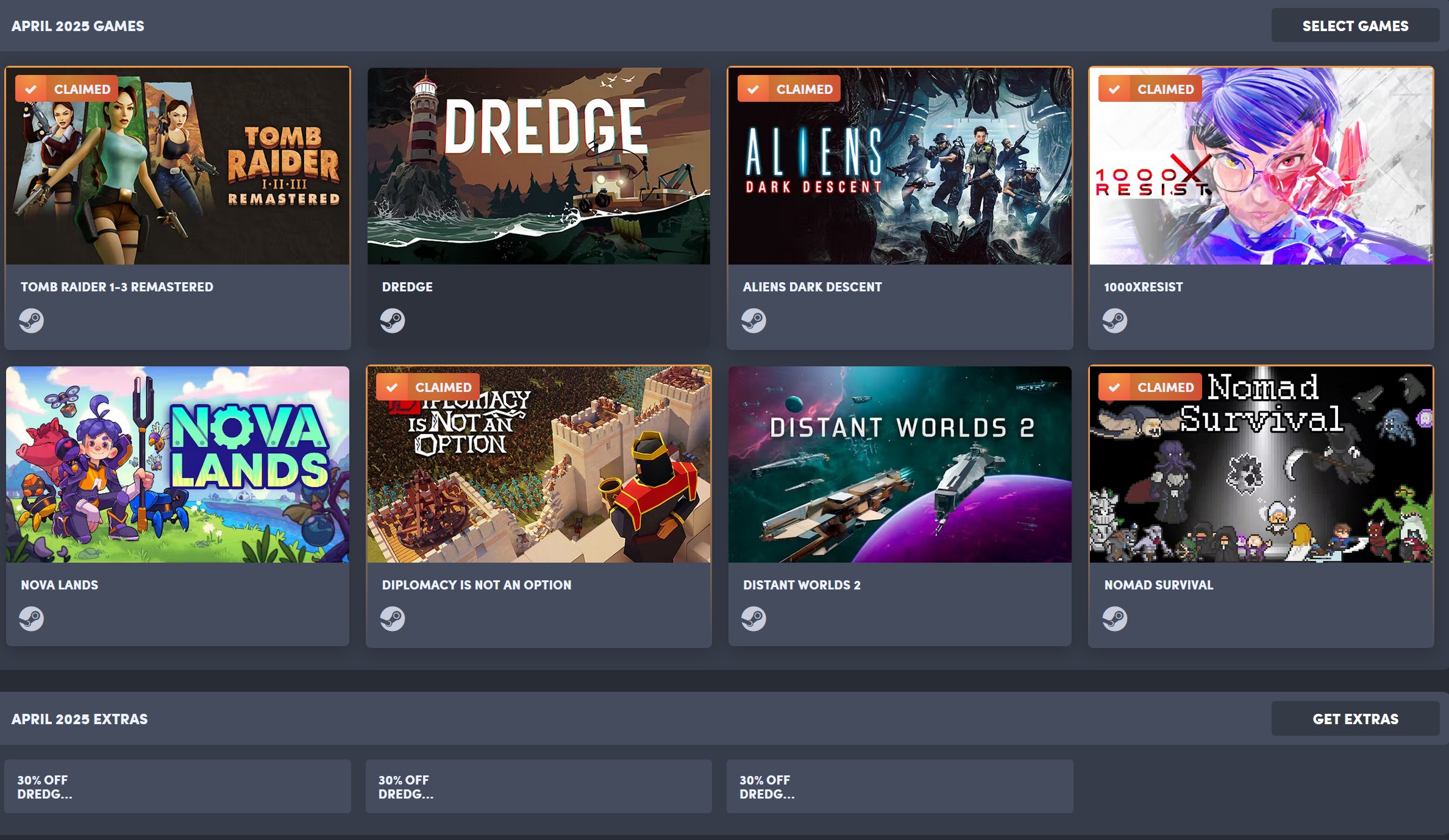The height and width of the screenshot is (840, 1449).
Task: Click Steam icon under Dredge
Action: coord(393,321)
